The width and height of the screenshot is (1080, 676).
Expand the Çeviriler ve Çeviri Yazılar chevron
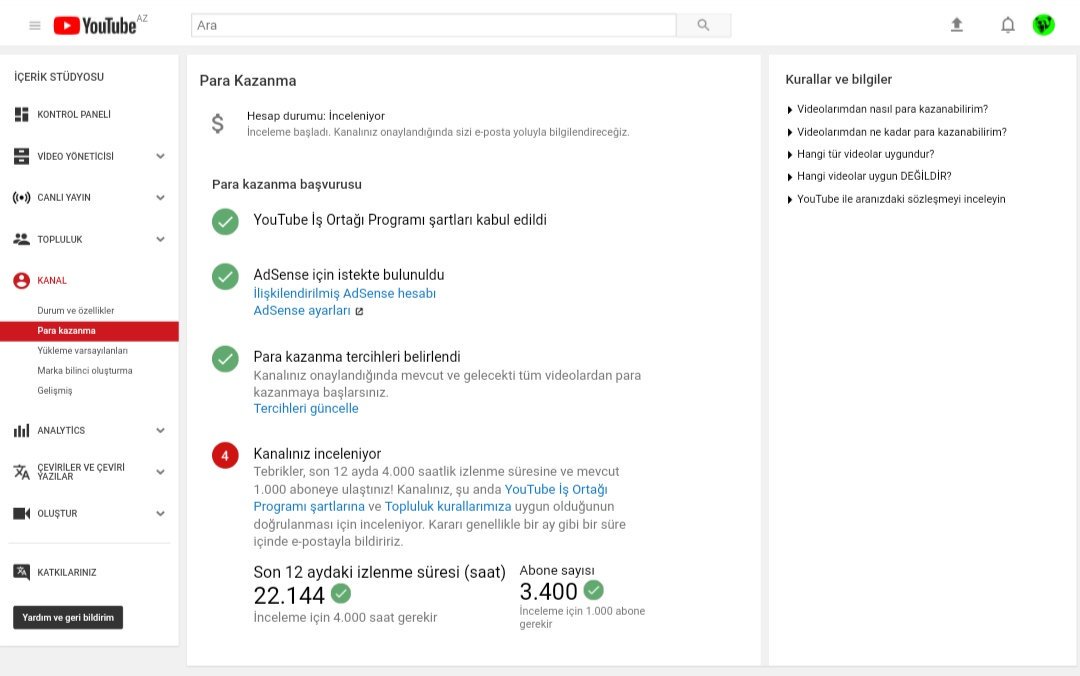click(x=160, y=472)
